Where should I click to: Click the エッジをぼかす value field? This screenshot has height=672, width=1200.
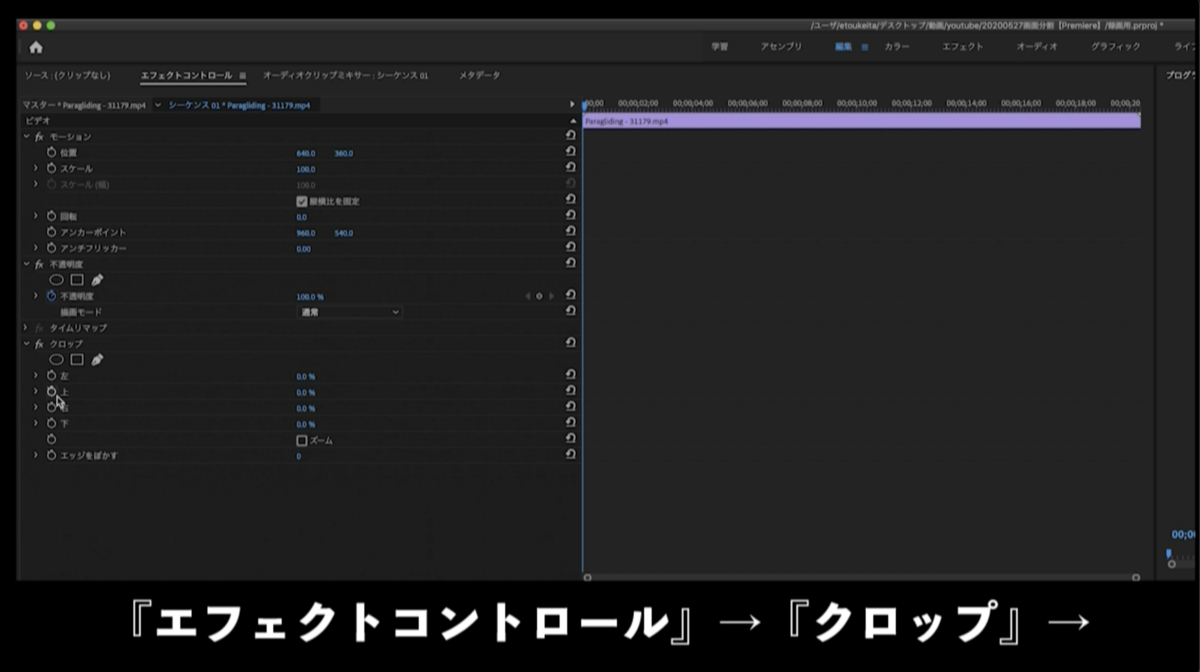click(298, 454)
